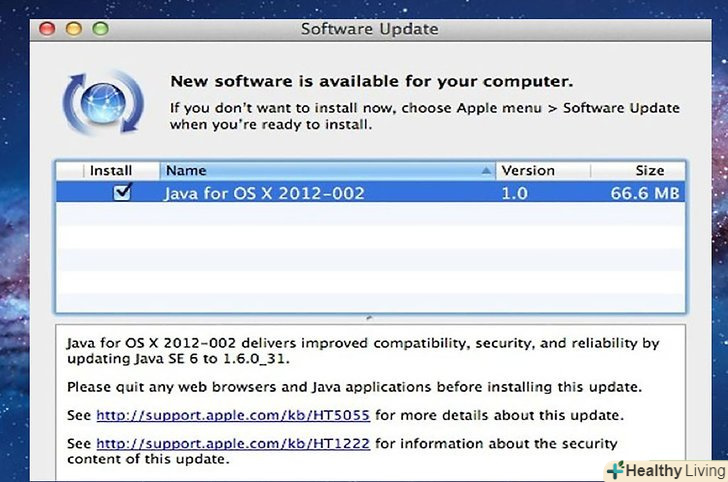
Task: Sort updates by the Version column header
Action: coord(528,171)
